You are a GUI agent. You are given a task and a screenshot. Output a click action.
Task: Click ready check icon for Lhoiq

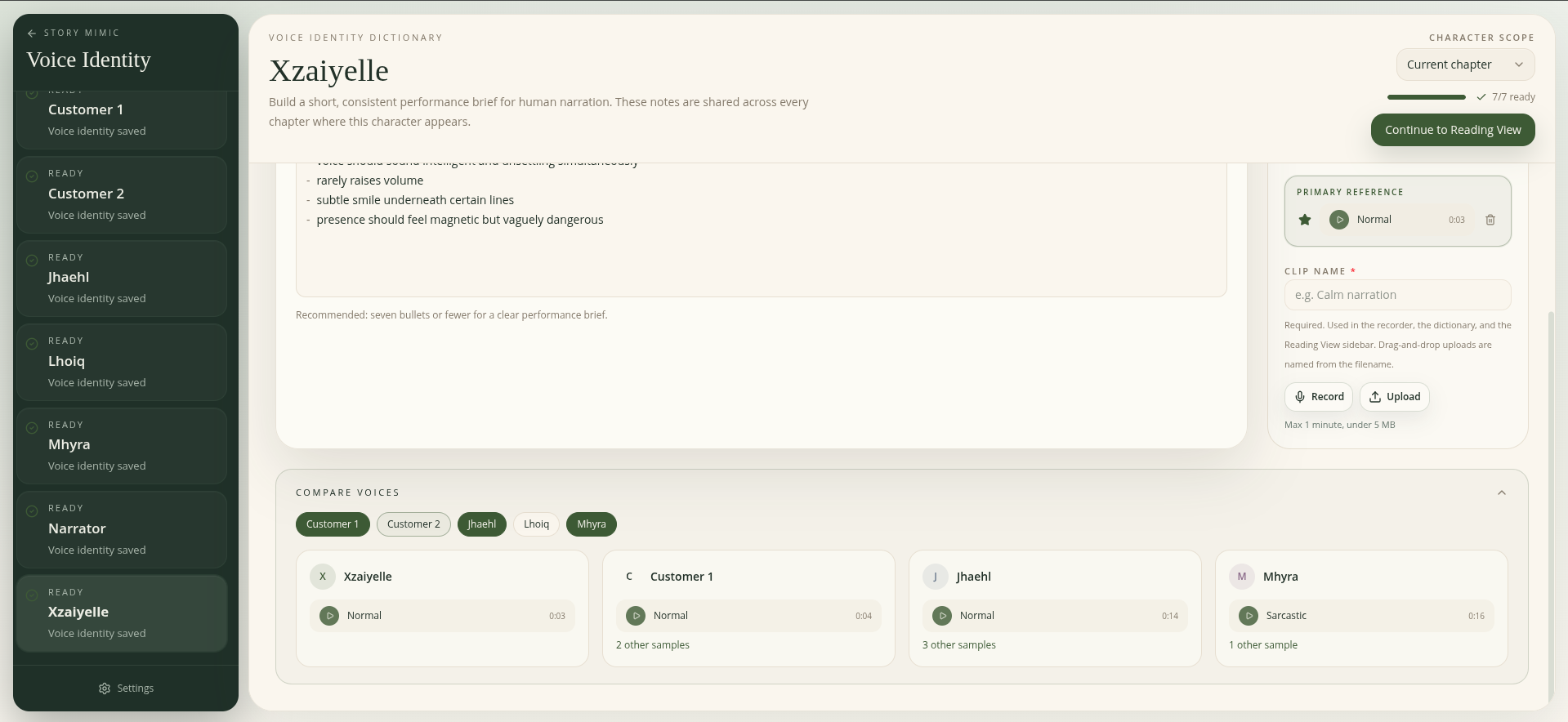click(32, 344)
